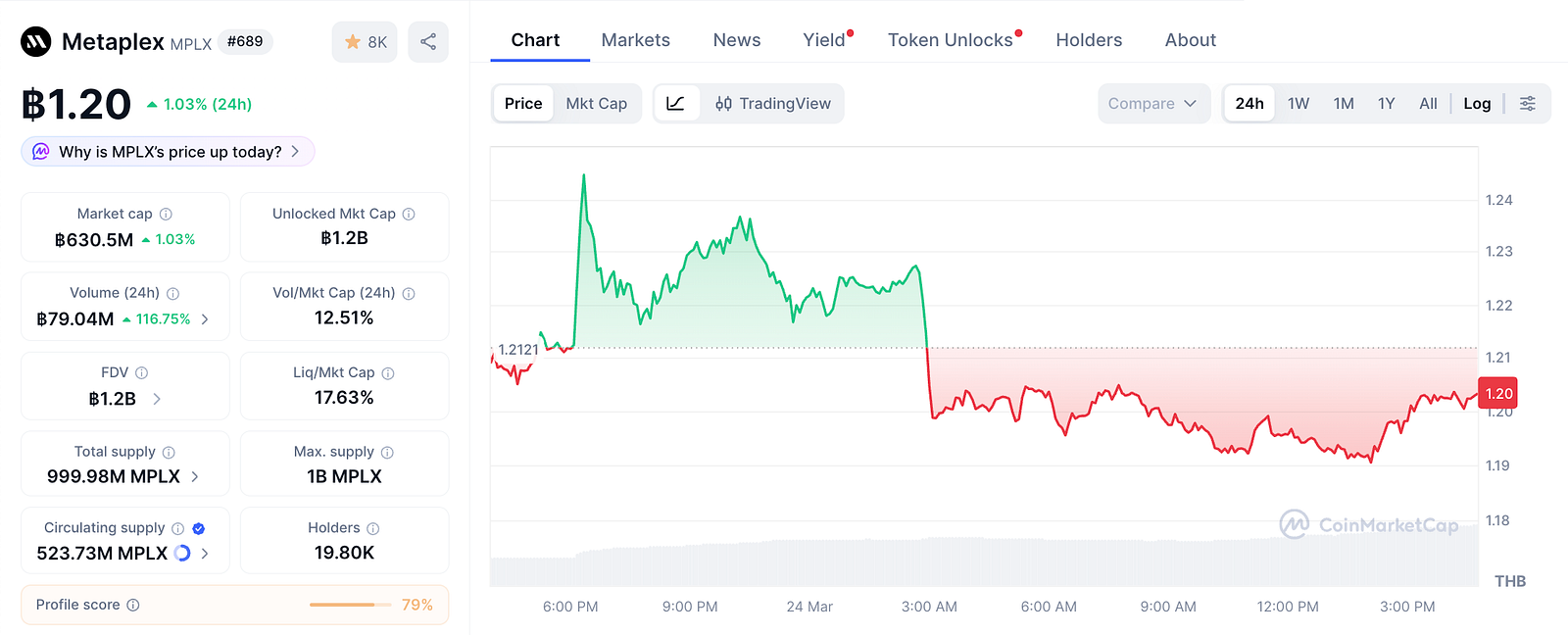The height and width of the screenshot is (635, 1568).
Task: Show Max. supply info icon
Action: click(387, 452)
